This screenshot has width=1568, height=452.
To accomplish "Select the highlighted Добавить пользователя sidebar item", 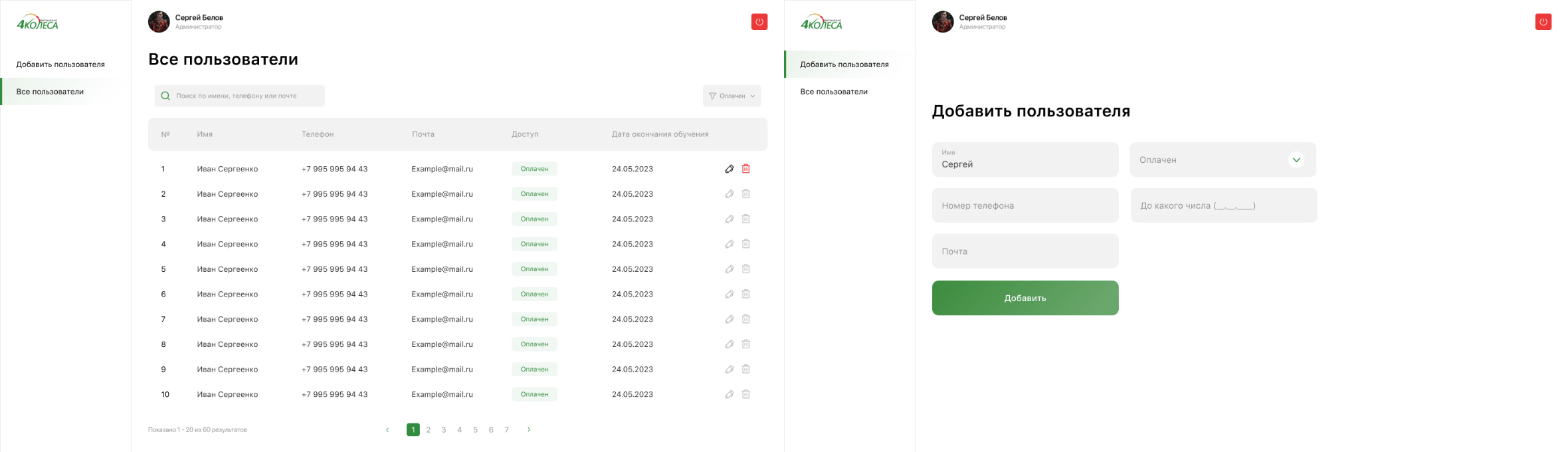I will [x=844, y=64].
